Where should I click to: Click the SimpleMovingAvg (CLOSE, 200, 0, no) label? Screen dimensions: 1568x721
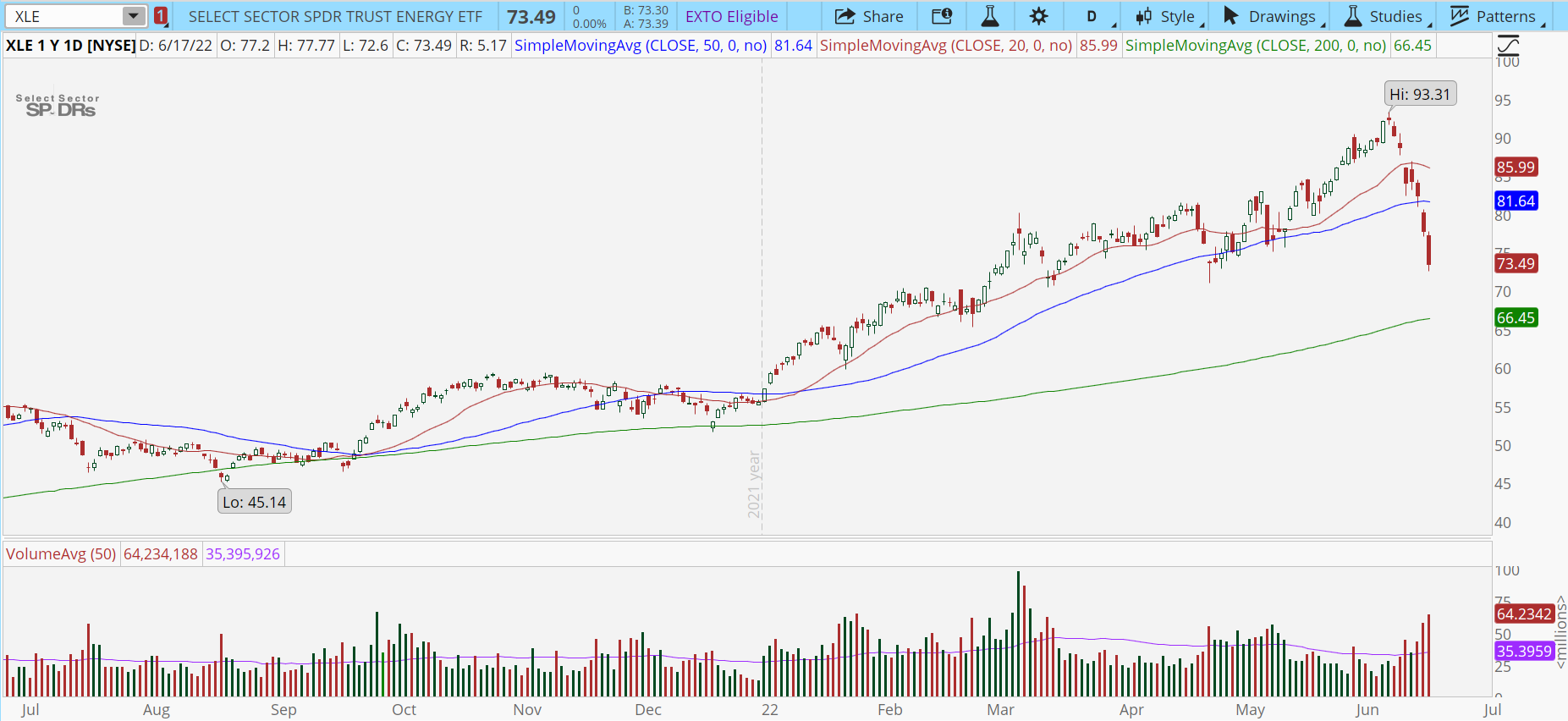point(1256,46)
